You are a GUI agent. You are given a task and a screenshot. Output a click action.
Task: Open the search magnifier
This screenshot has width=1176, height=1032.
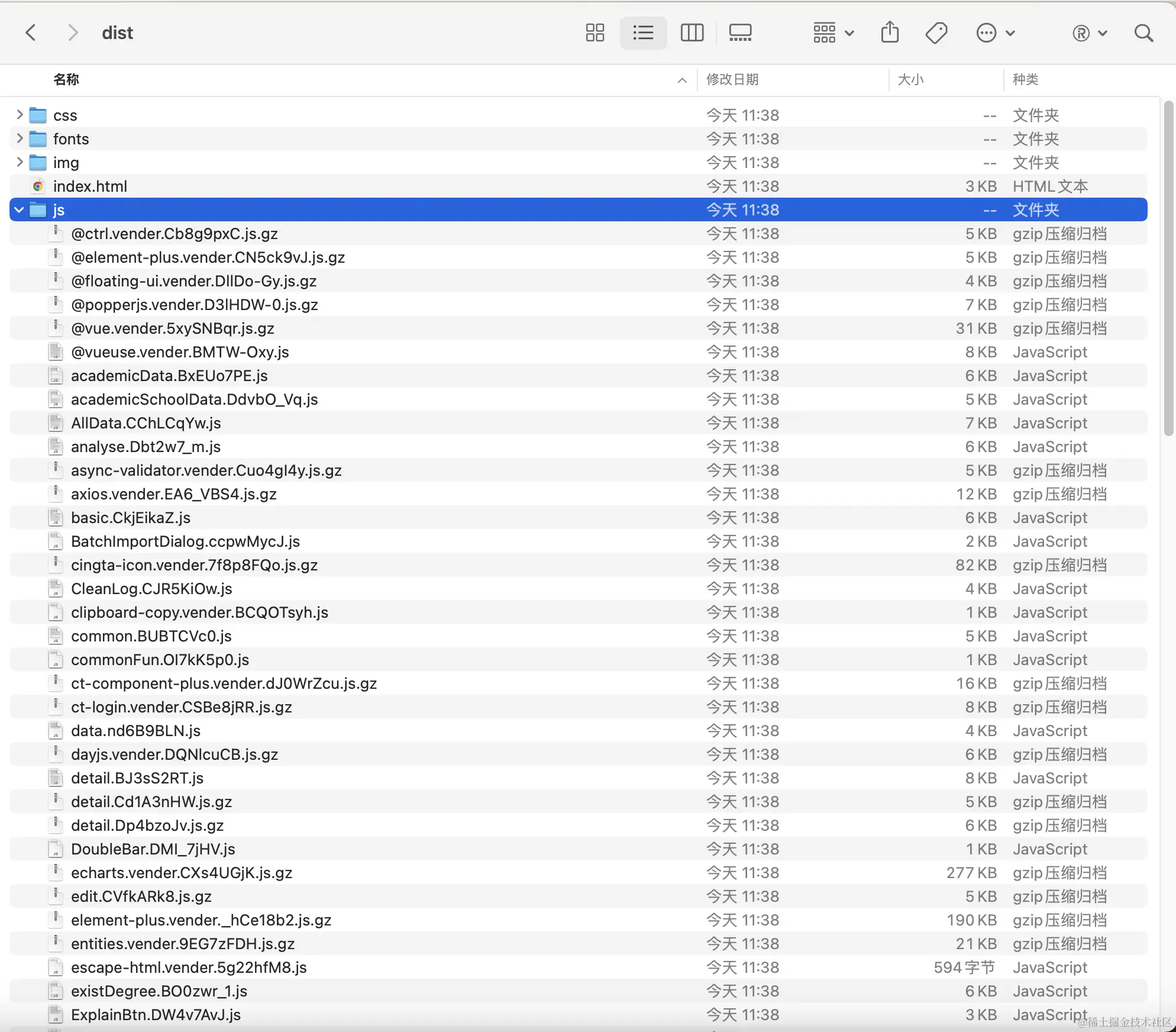click(1143, 33)
